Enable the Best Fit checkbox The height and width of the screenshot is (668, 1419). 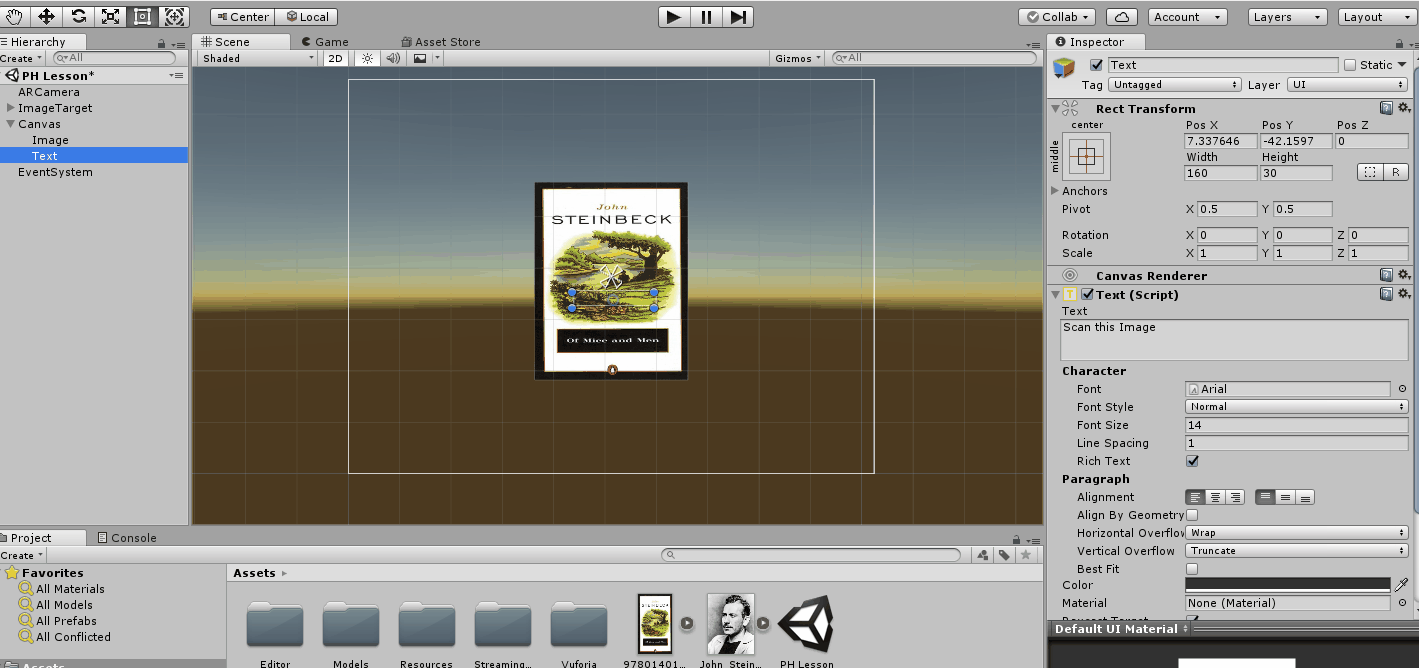click(1192, 568)
